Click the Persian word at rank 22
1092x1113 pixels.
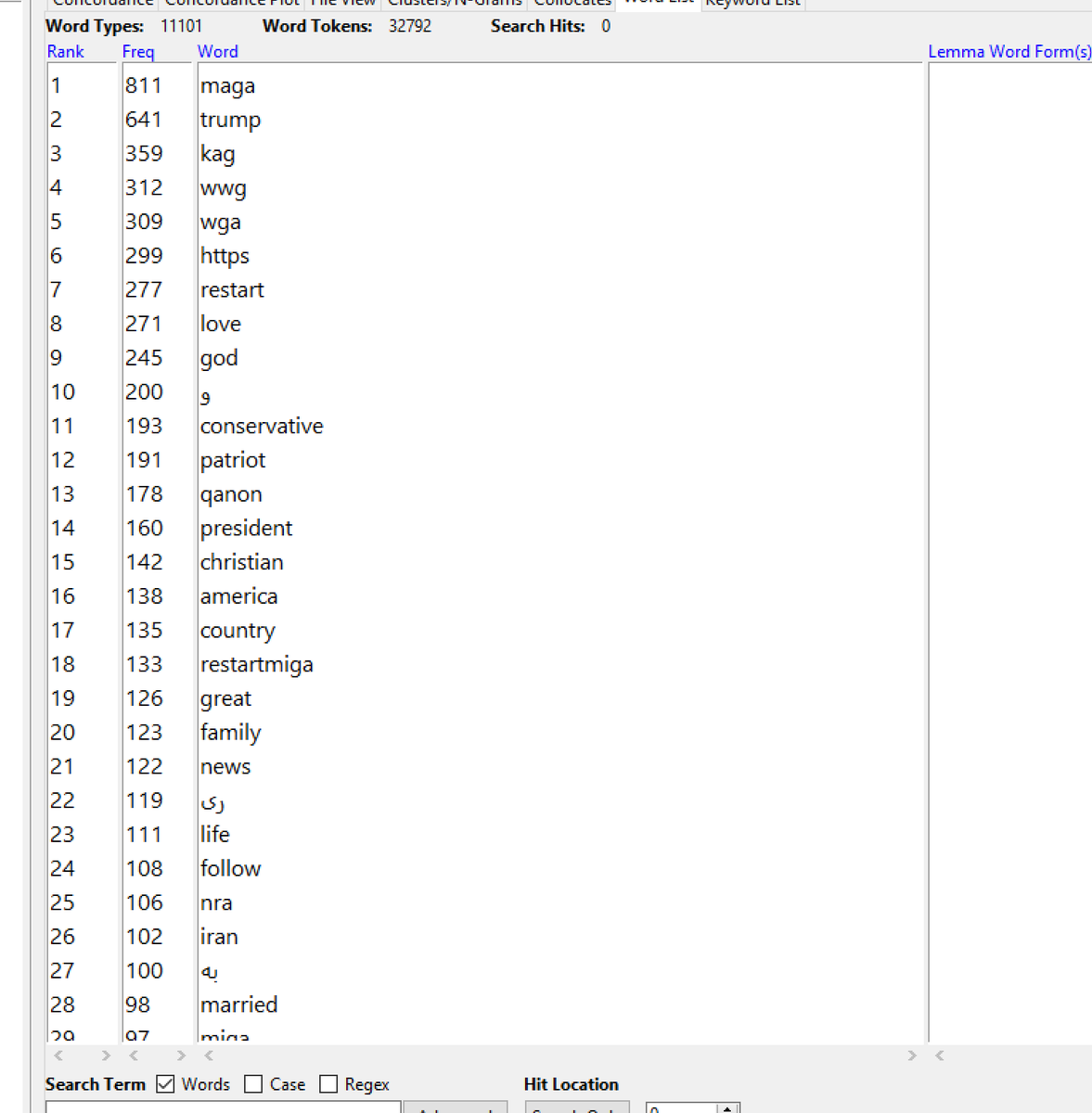pos(212,803)
